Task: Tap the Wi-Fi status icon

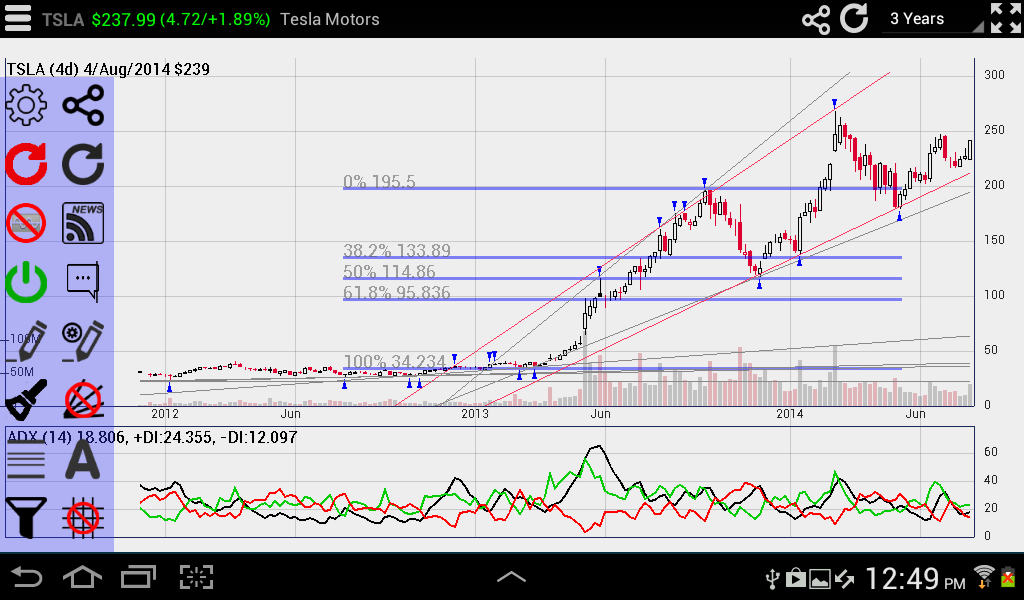Action: pos(984,577)
